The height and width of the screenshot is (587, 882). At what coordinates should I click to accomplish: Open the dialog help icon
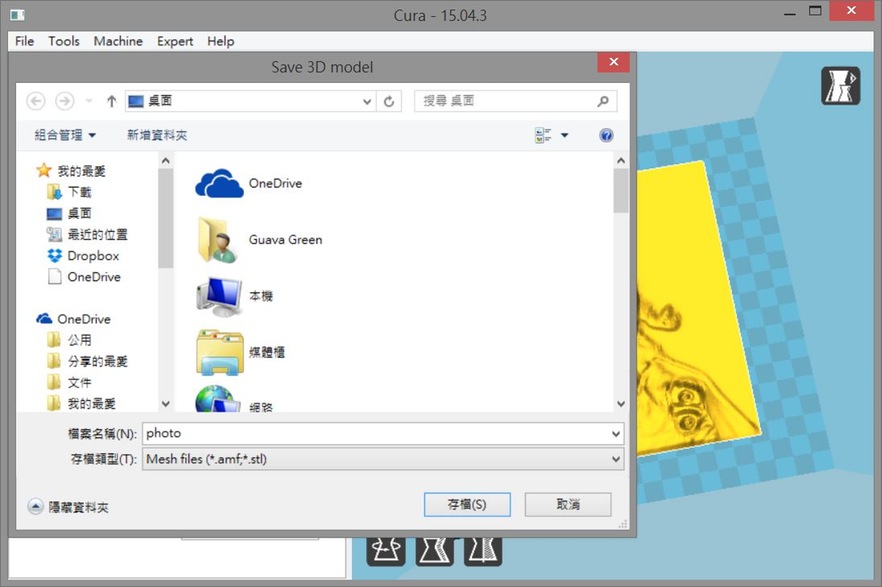coord(606,136)
